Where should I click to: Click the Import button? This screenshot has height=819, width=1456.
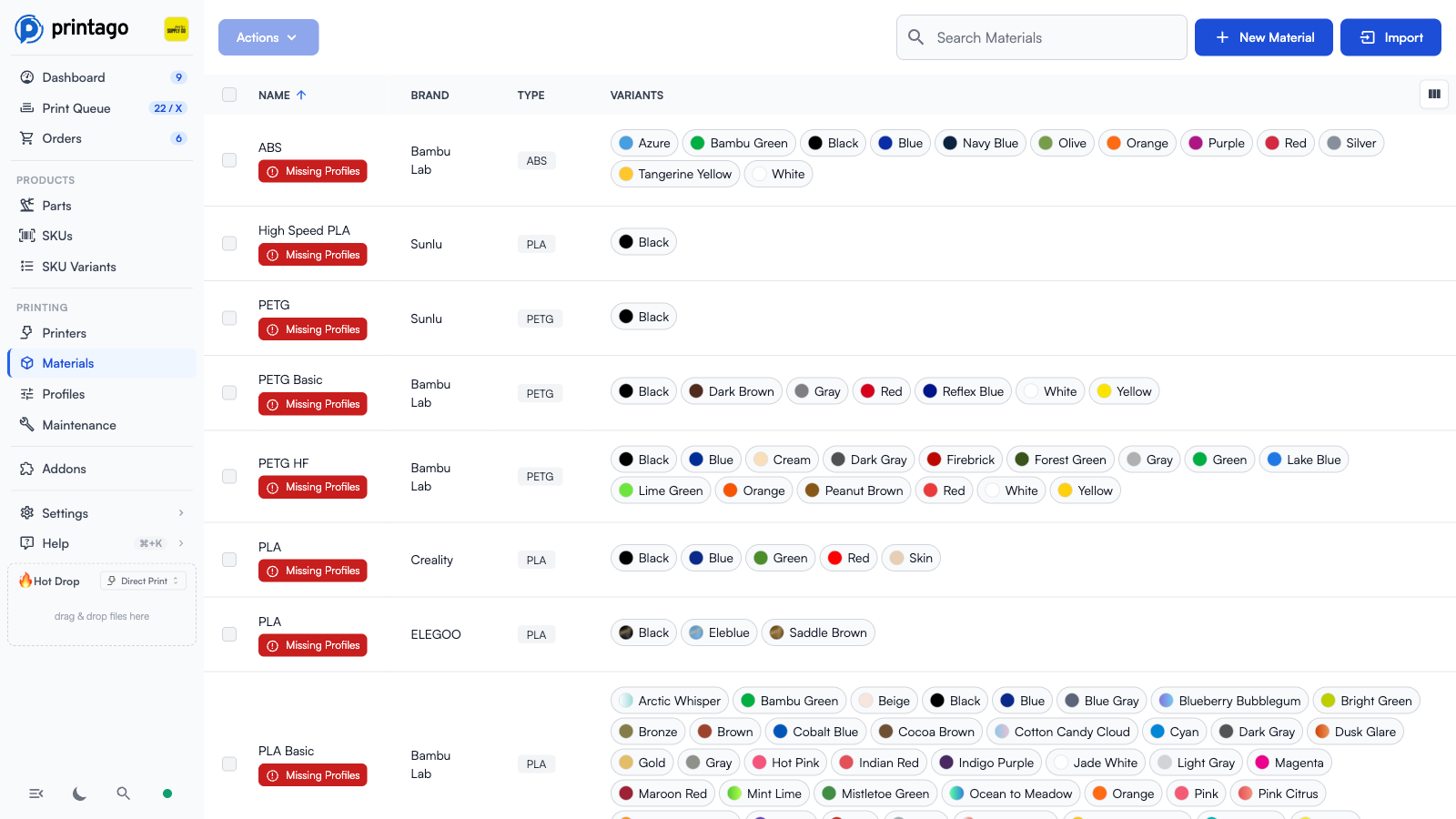click(x=1390, y=37)
